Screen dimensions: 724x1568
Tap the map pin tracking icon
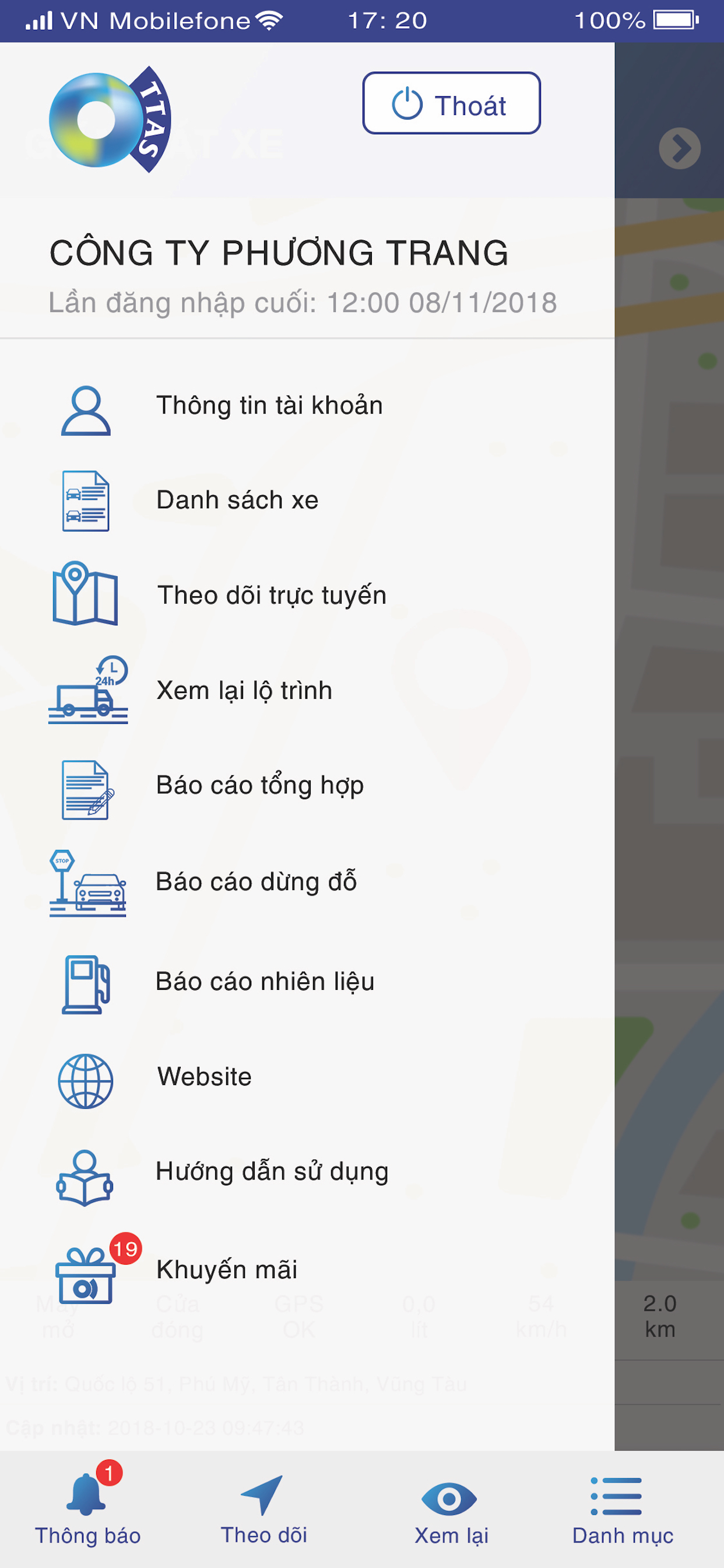click(85, 593)
